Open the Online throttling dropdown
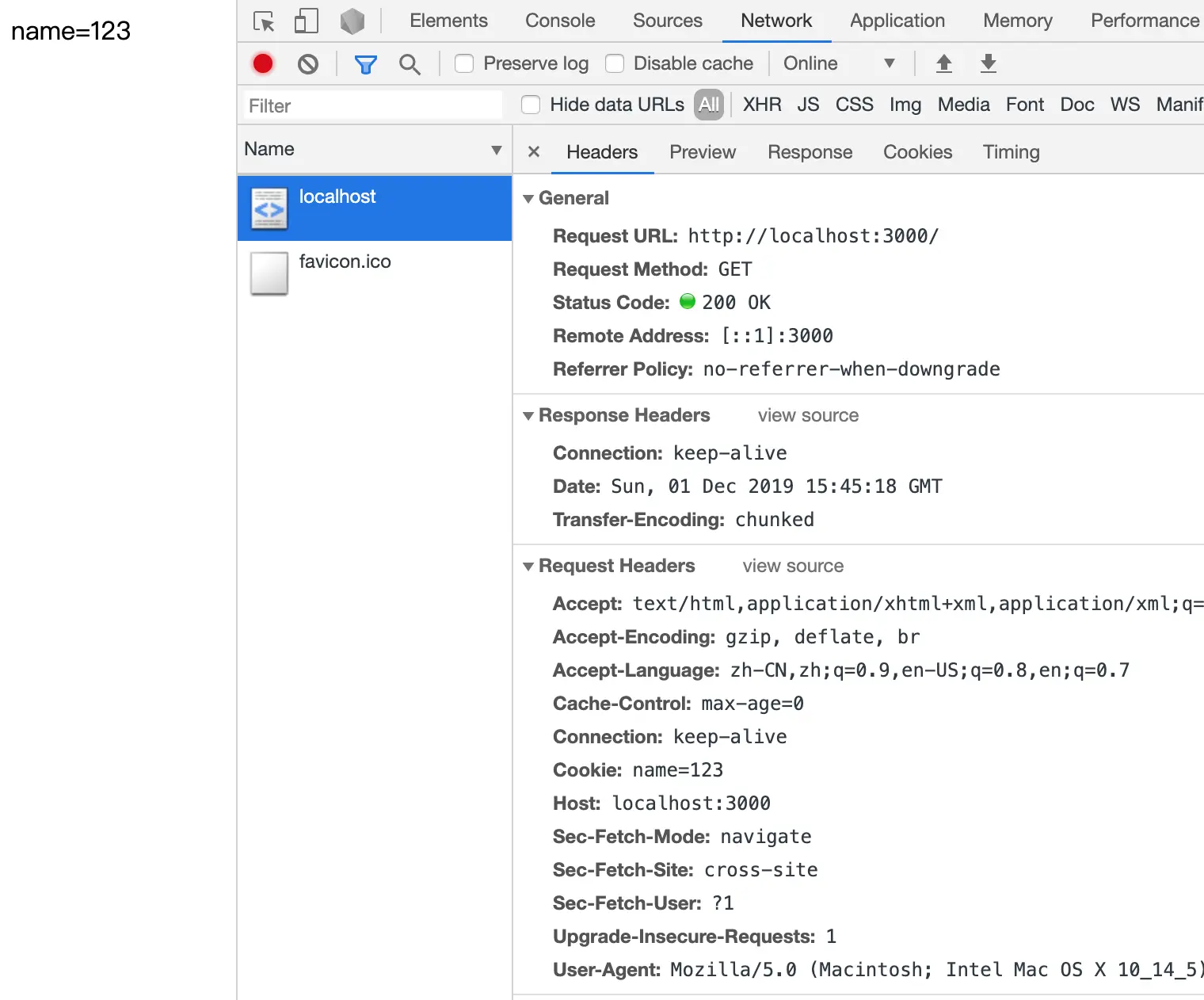The height and width of the screenshot is (1000, 1204). [840, 63]
